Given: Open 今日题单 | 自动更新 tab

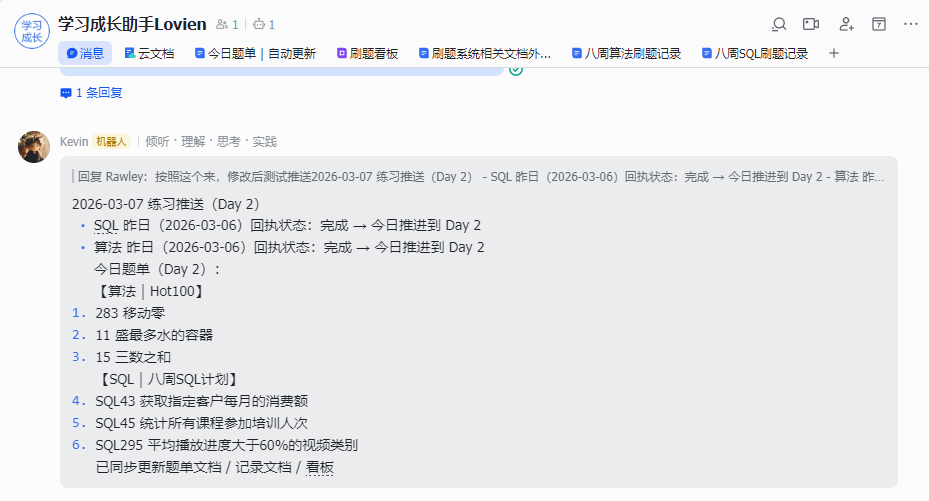Looking at the screenshot, I should [x=255, y=54].
